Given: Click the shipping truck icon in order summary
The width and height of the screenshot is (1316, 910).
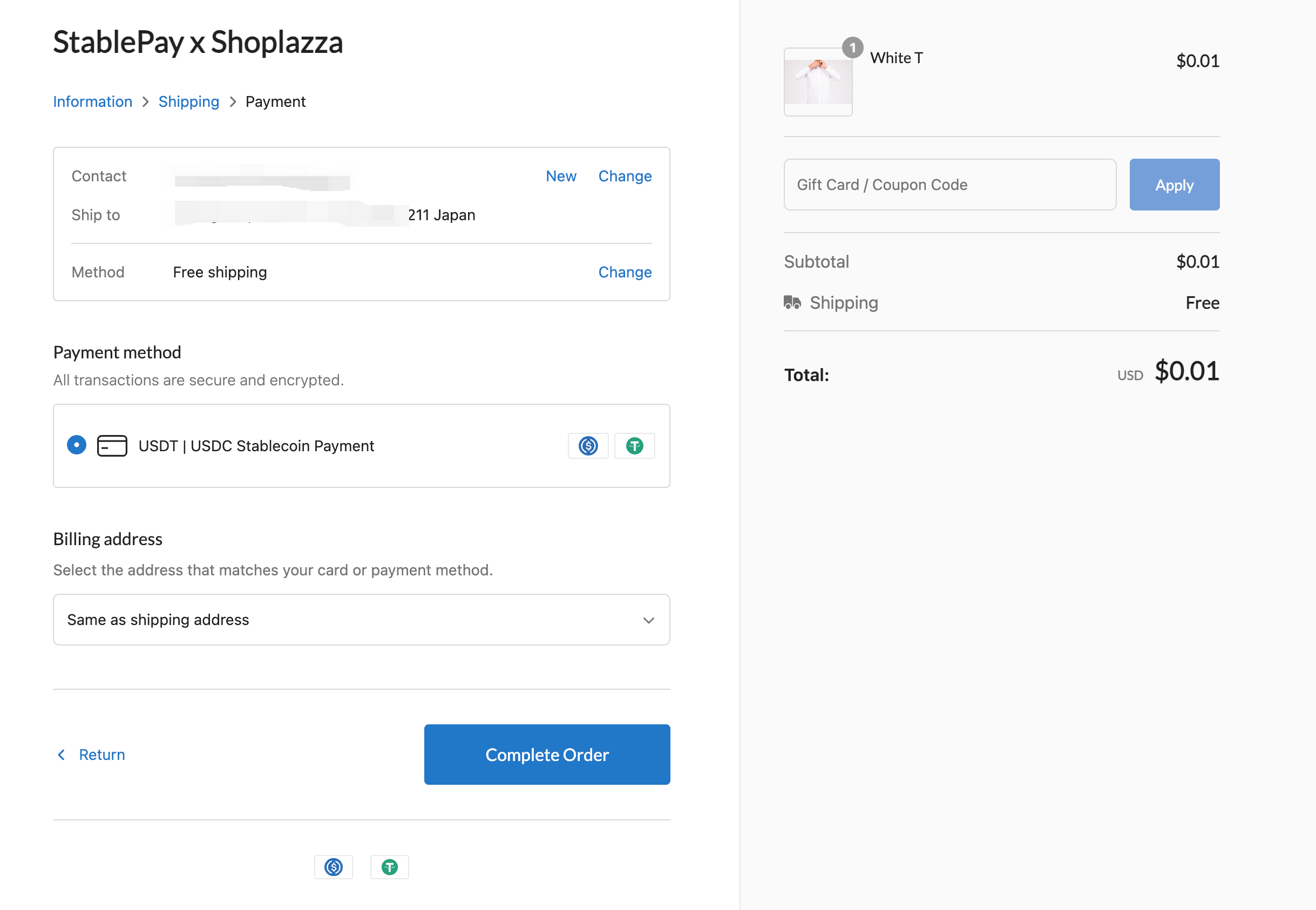Looking at the screenshot, I should click(x=793, y=303).
